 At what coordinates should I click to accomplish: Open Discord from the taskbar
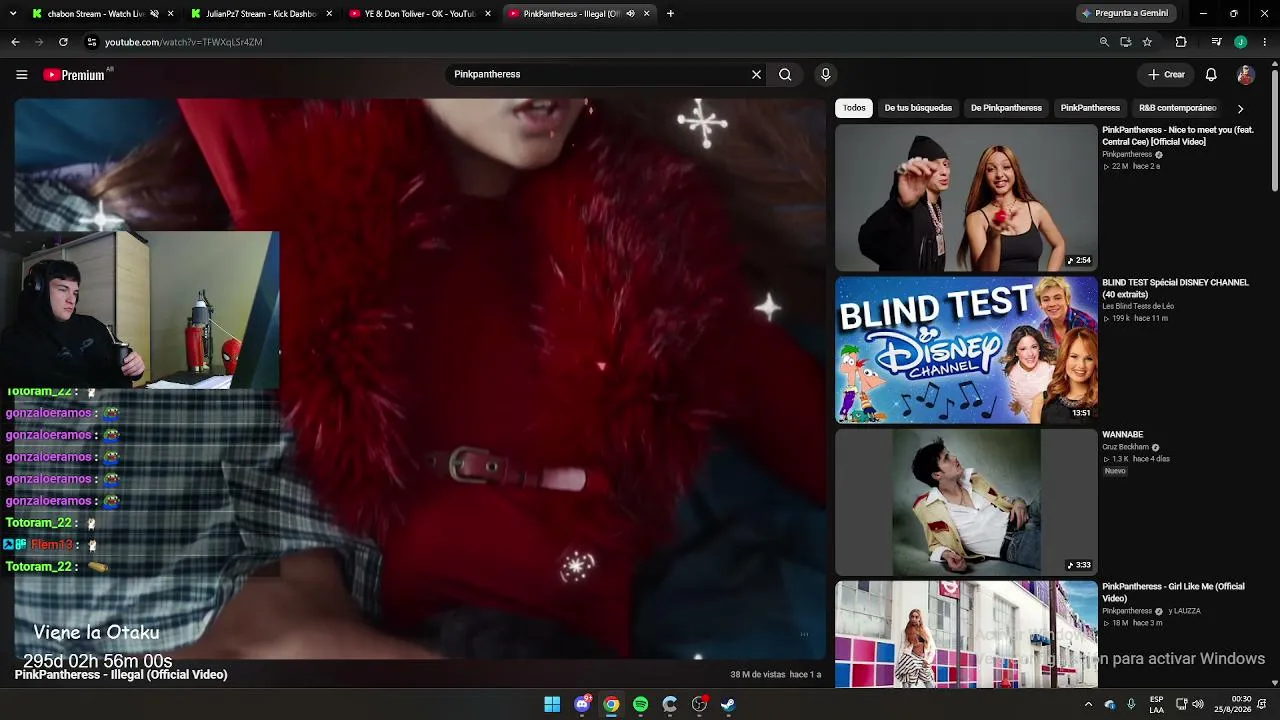pyautogui.click(x=582, y=704)
